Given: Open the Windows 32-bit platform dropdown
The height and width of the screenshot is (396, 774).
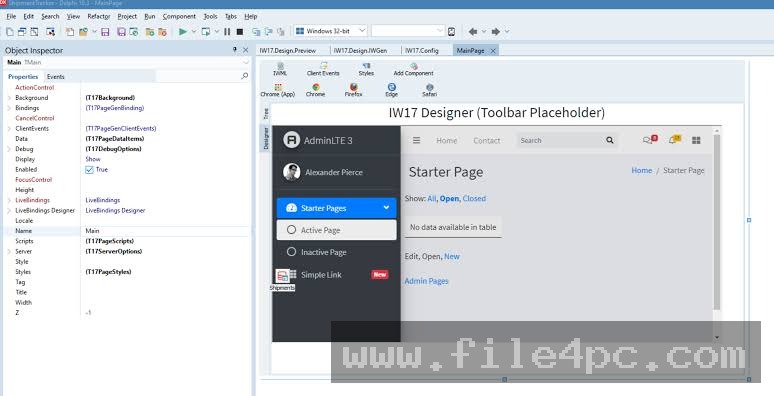Looking at the screenshot, I should (x=361, y=31).
